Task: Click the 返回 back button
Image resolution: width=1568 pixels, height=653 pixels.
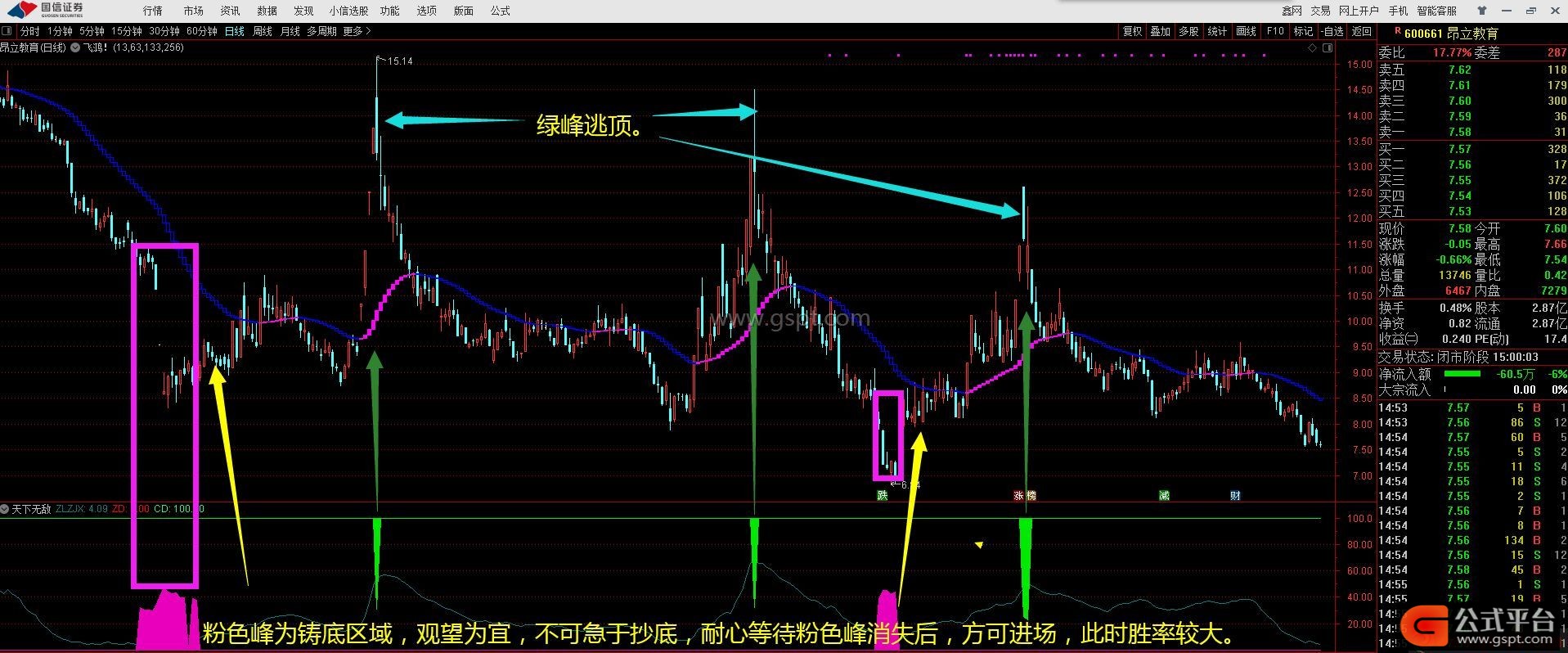Action: coord(1362,31)
